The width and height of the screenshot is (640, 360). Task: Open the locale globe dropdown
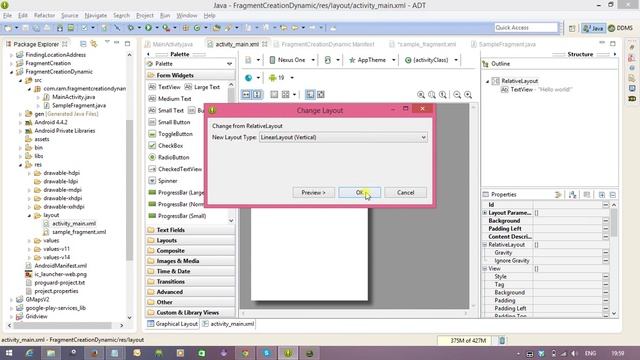click(x=252, y=78)
